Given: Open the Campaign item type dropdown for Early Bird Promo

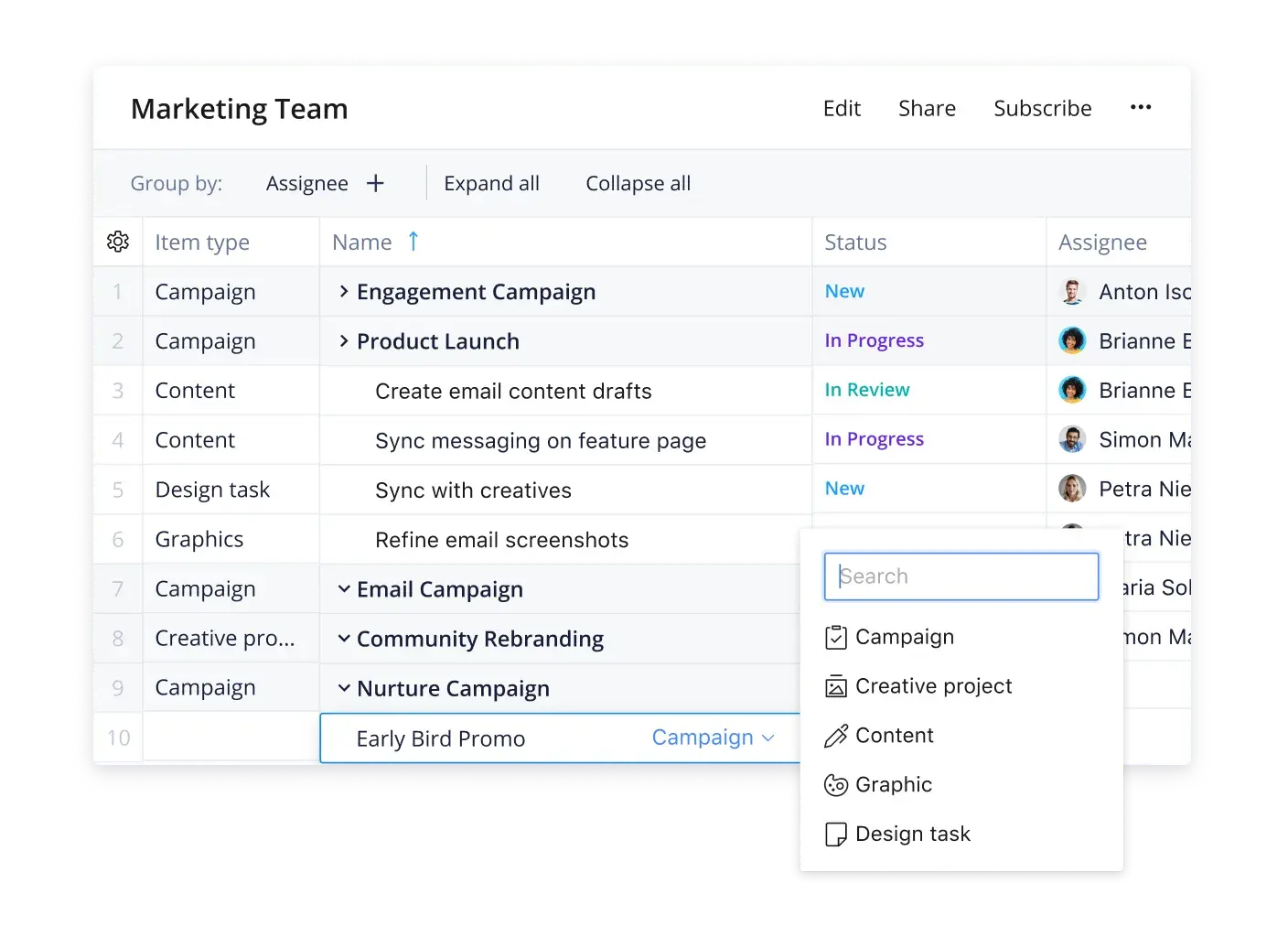Looking at the screenshot, I should (x=713, y=738).
